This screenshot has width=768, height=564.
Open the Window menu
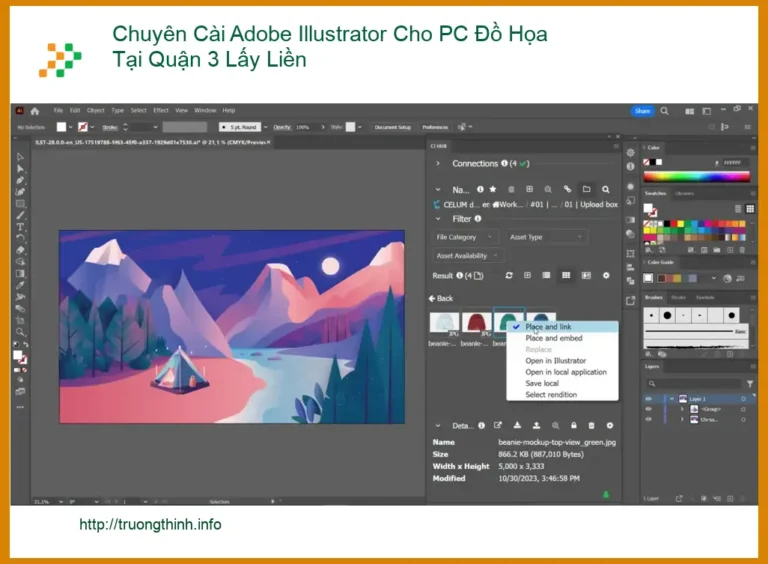205,111
